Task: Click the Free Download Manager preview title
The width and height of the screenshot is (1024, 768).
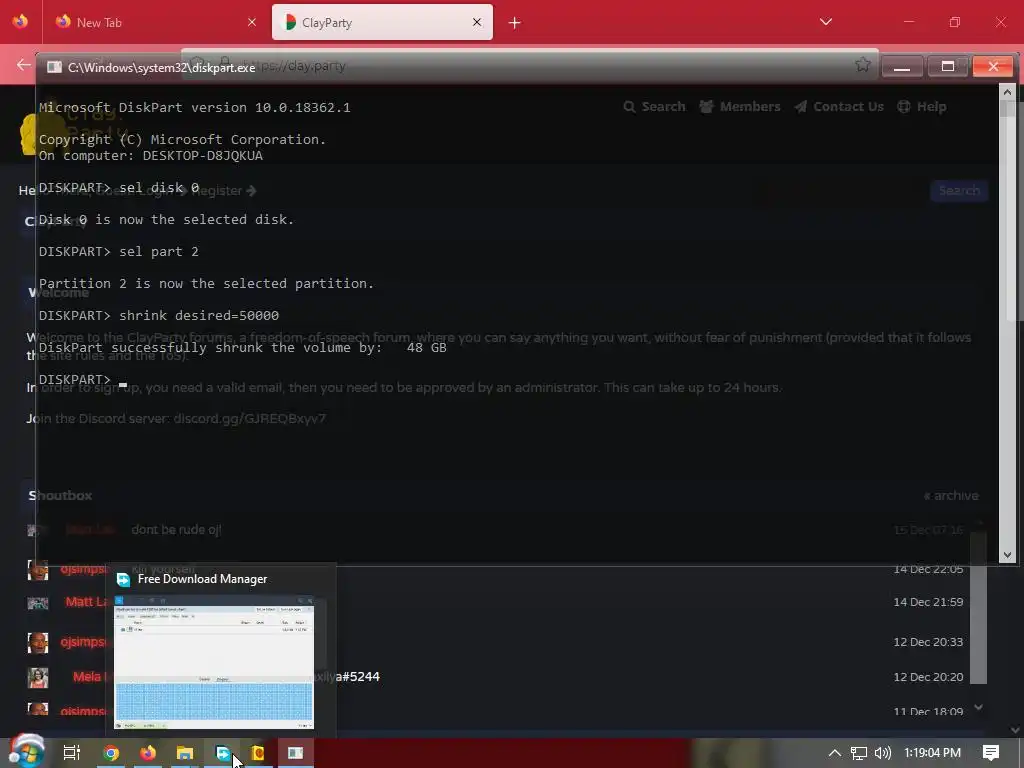Action: 202,579
